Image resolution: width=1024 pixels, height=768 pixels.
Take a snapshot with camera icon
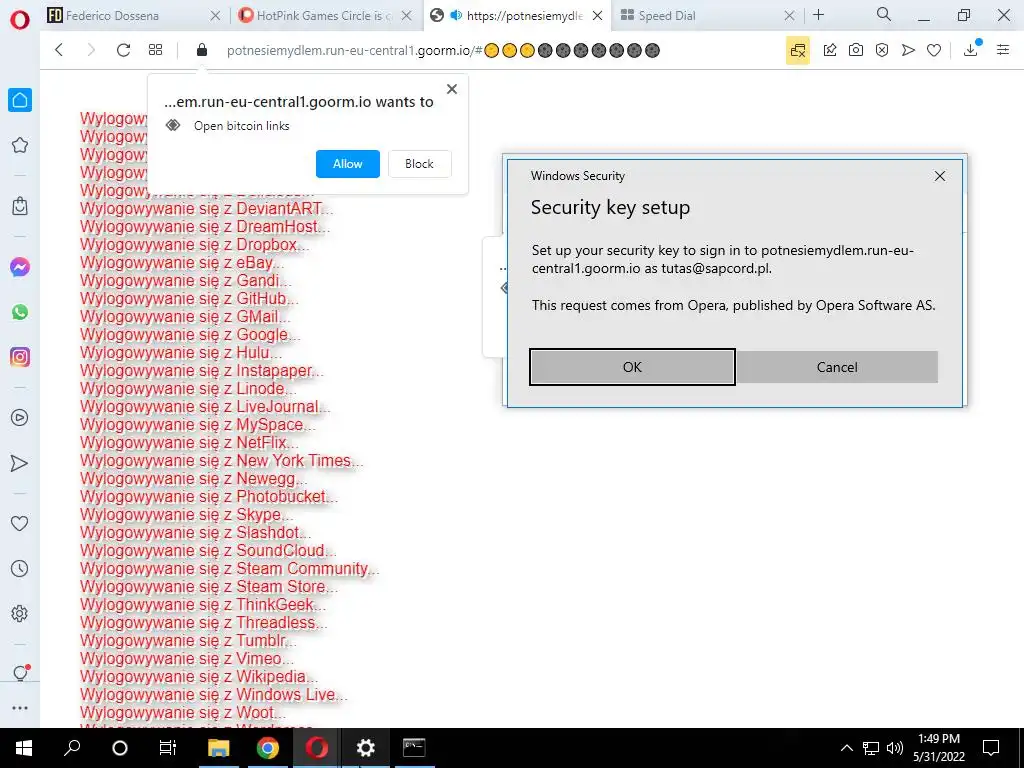click(856, 50)
